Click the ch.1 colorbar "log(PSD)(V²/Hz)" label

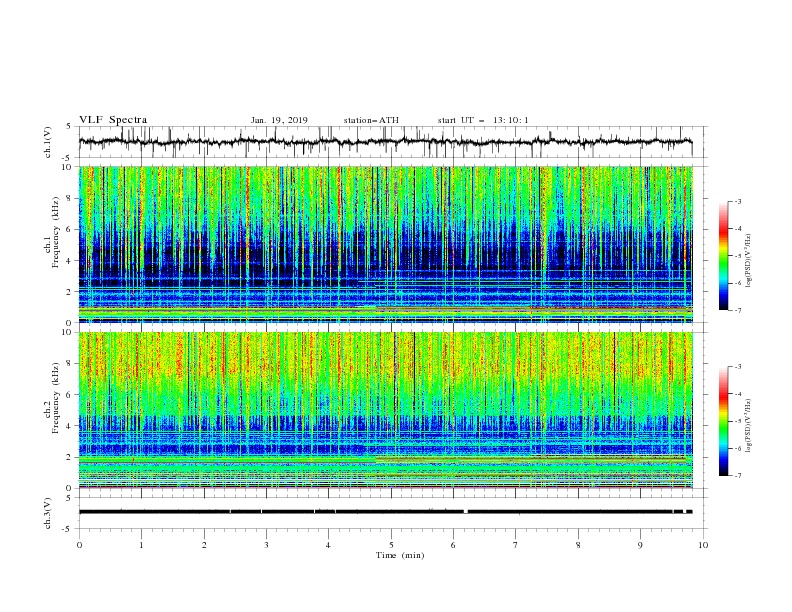coord(748,259)
